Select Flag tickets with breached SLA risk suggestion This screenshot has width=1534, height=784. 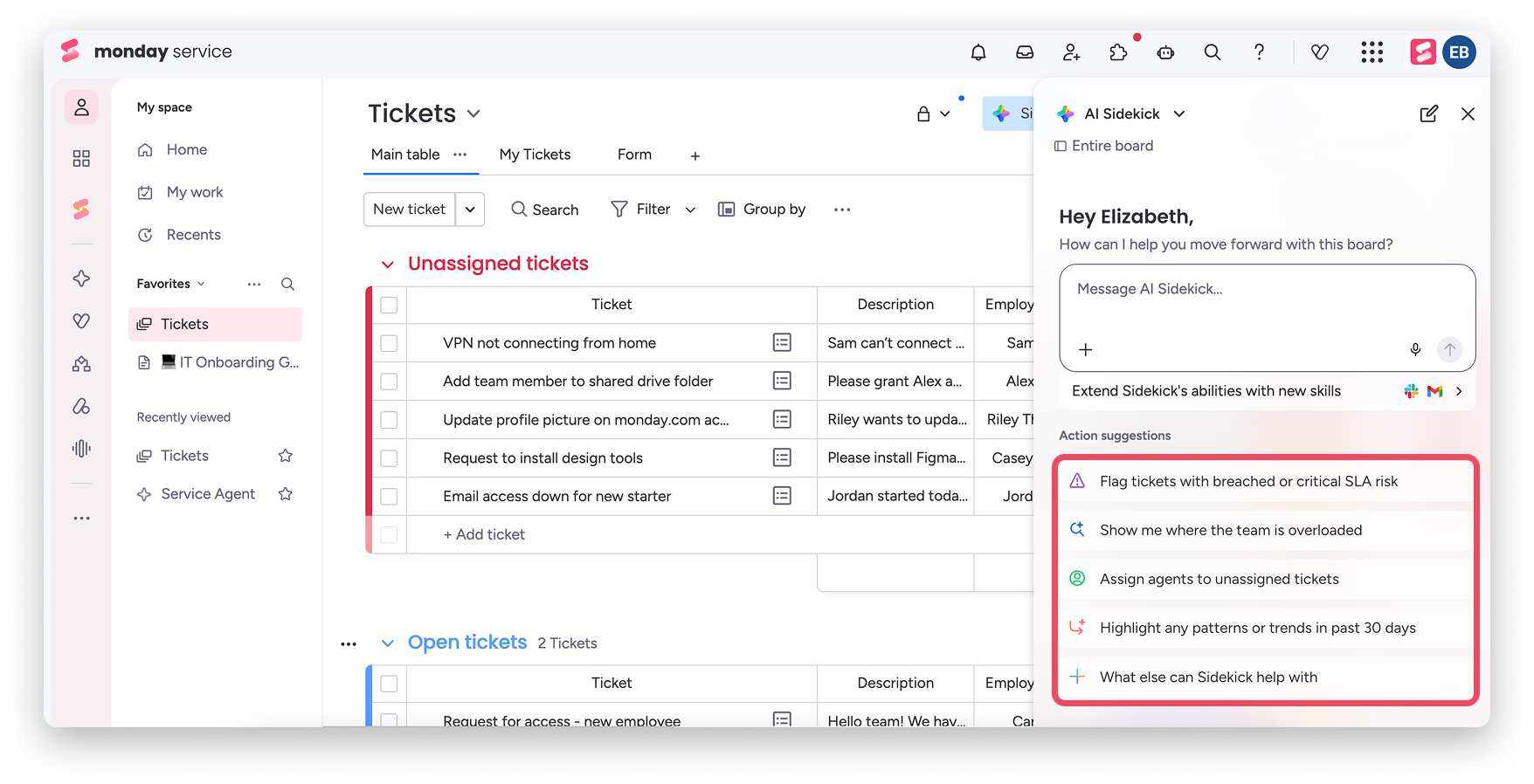click(1265, 481)
